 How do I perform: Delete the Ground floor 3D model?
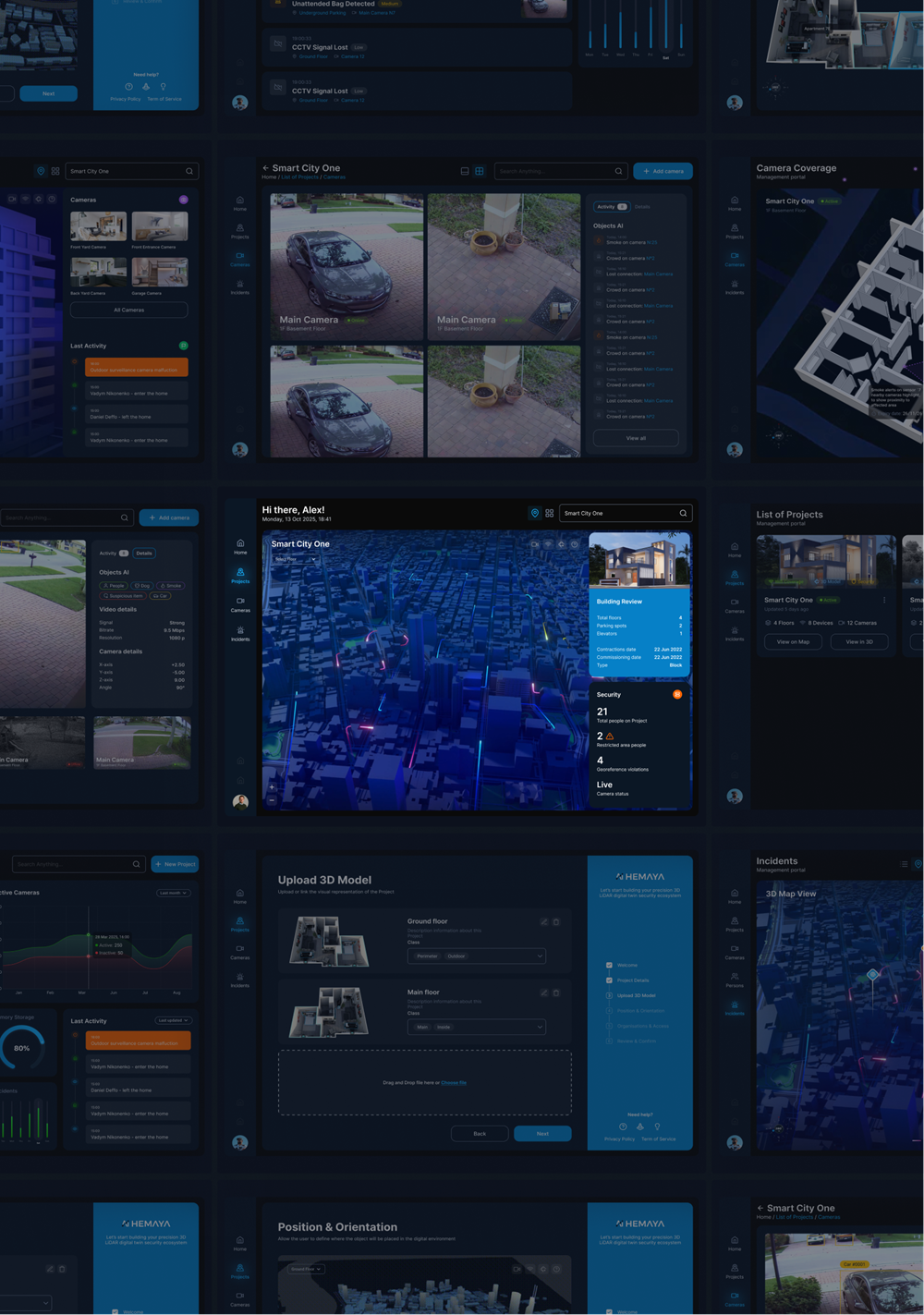click(x=556, y=921)
